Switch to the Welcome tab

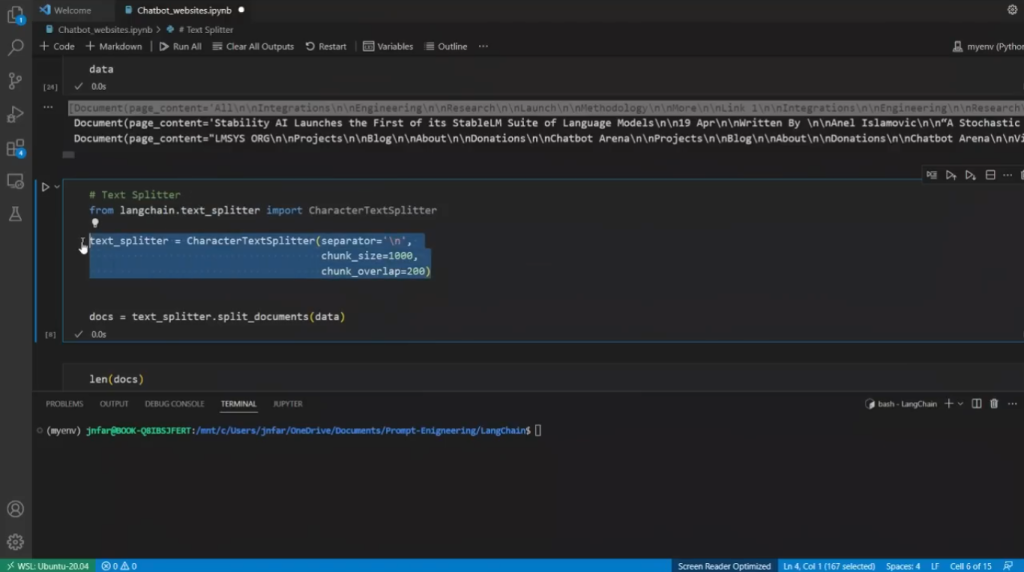tap(71, 10)
